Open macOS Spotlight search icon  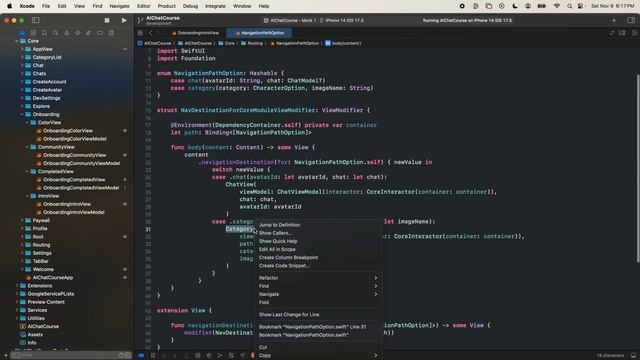(x=569, y=6)
